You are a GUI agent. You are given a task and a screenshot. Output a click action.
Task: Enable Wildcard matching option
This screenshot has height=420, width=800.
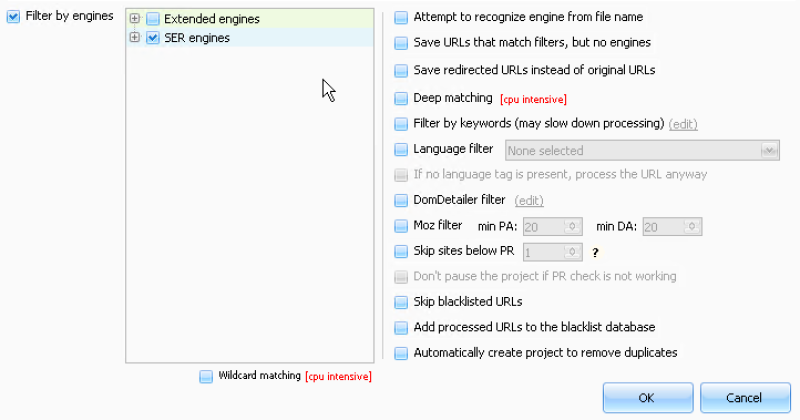(206, 376)
